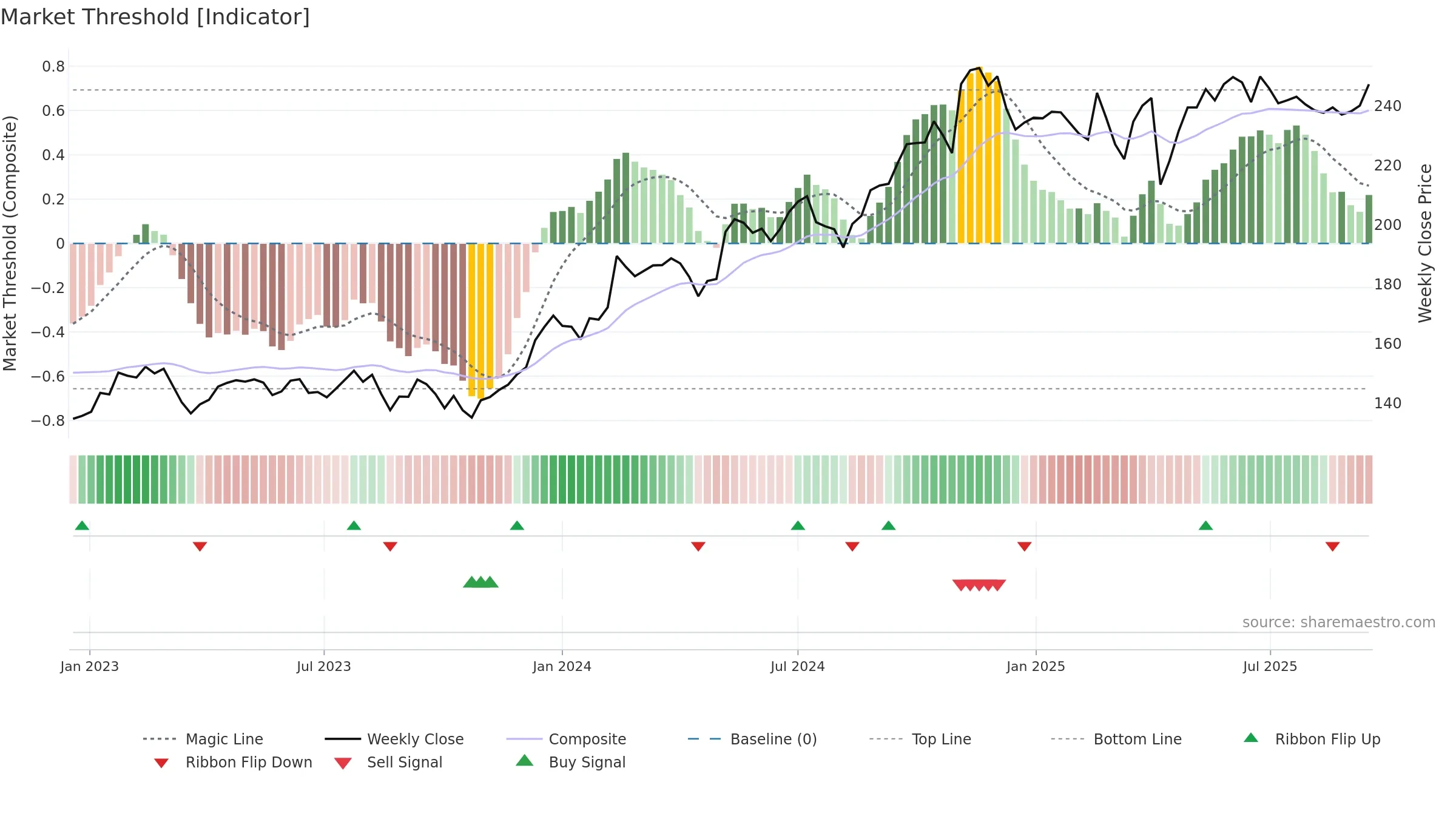1456x819 pixels.
Task: Toggle the Bottom Line legend entry
Action: pos(1116,739)
